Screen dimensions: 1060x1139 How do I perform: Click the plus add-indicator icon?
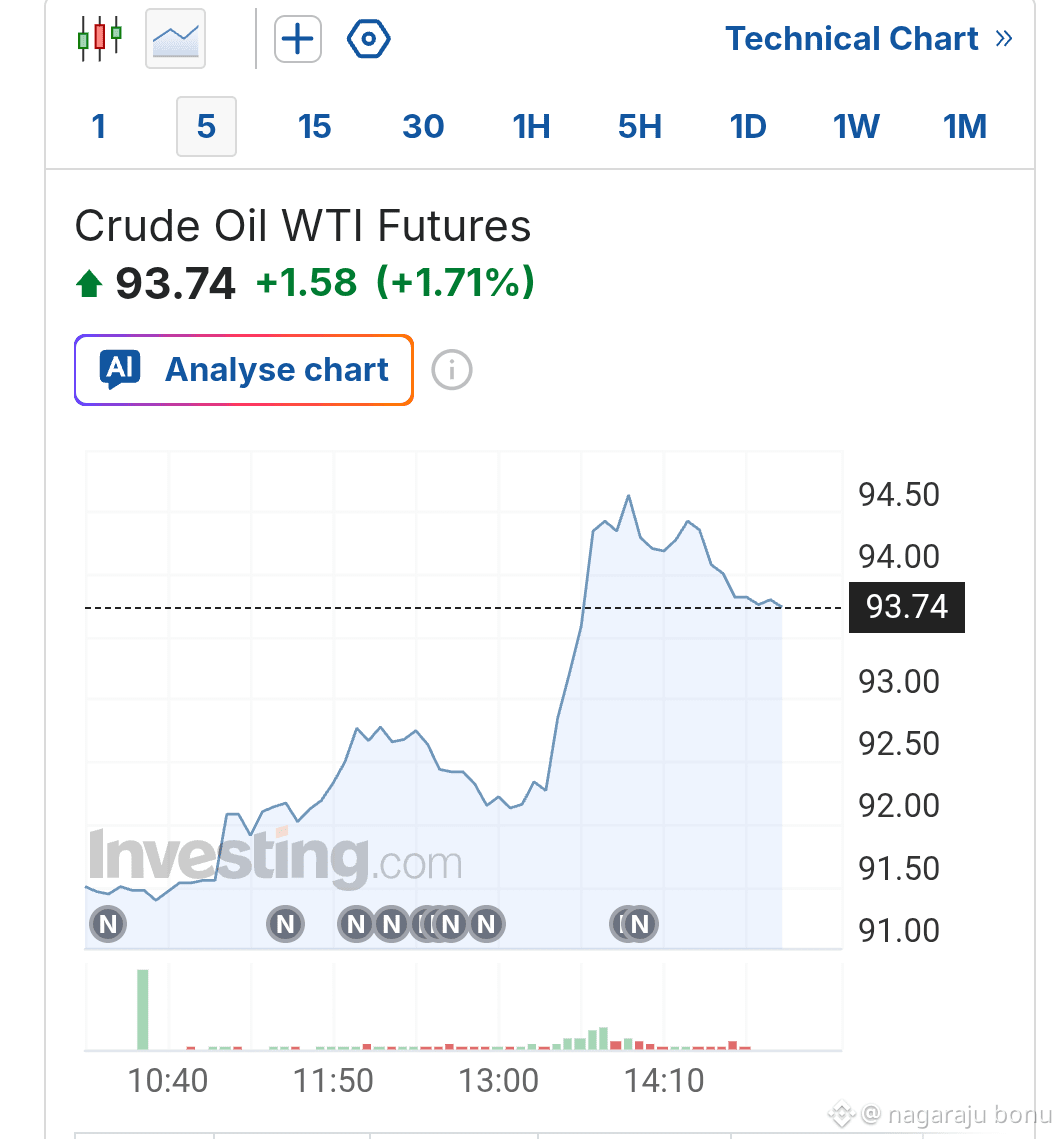(298, 39)
